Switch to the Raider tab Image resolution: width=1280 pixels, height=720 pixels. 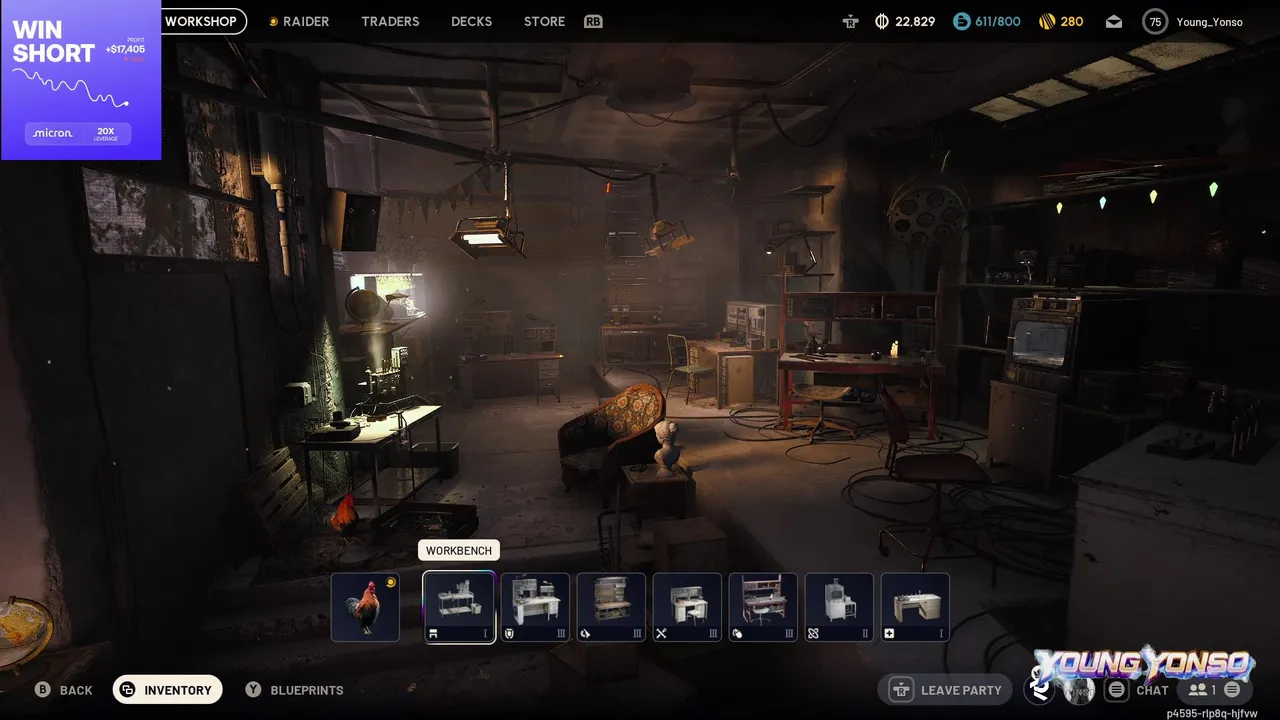(x=299, y=21)
